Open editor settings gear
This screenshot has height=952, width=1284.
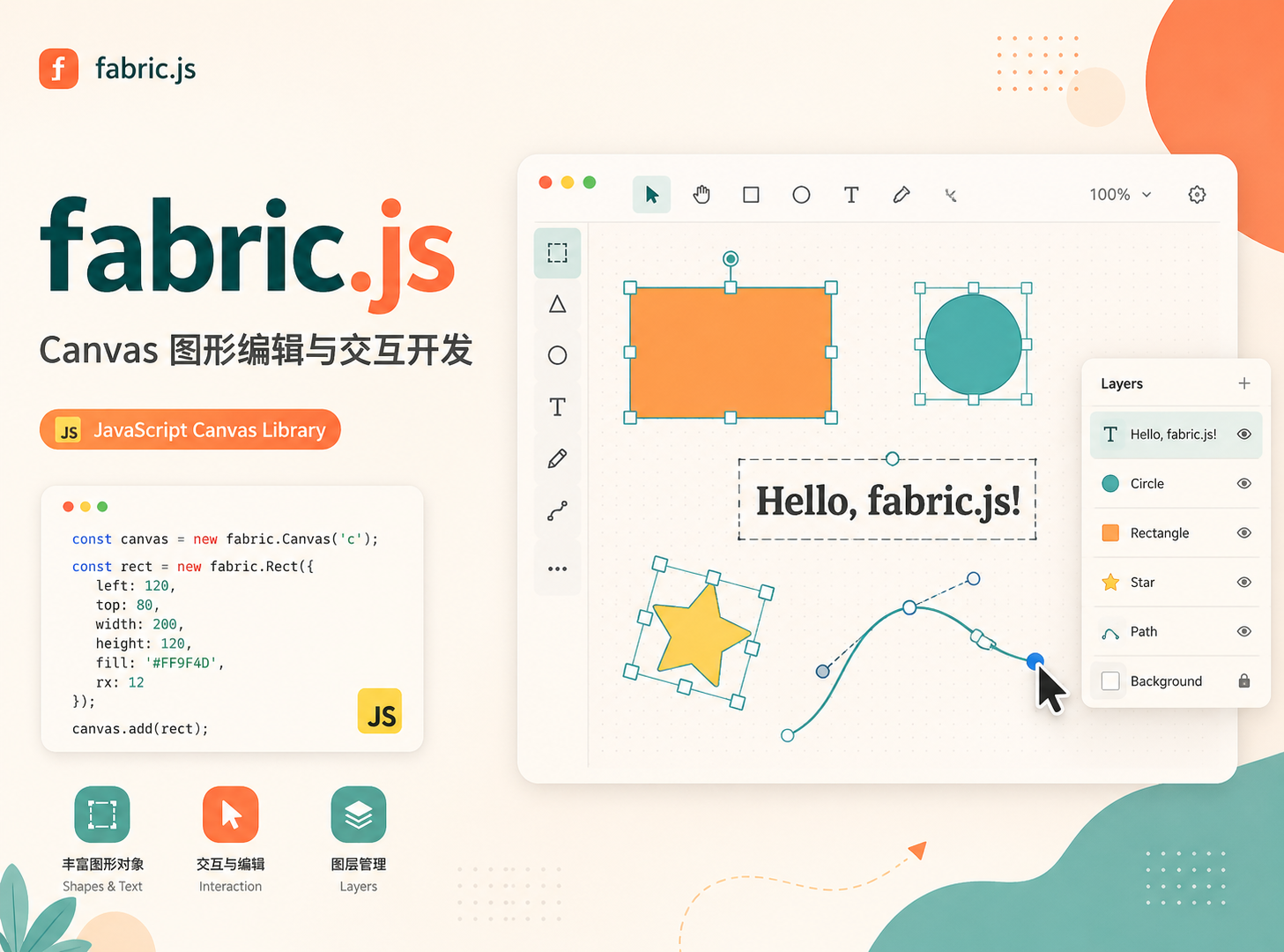[x=1197, y=195]
